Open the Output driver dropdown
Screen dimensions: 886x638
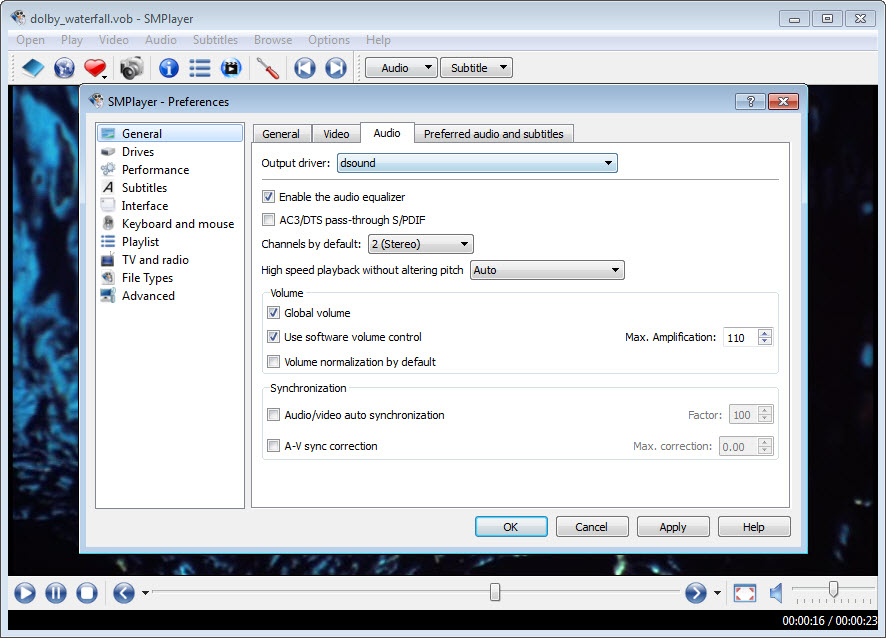477,163
